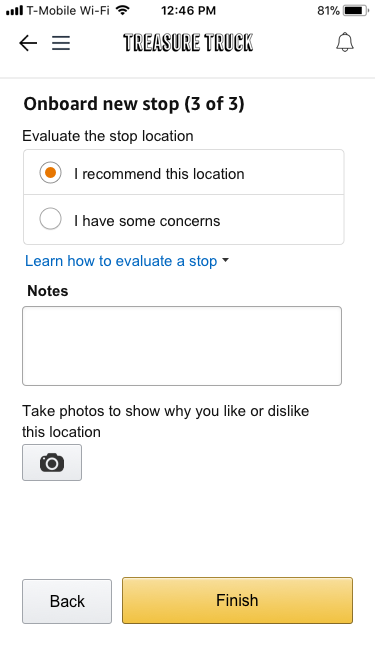Viewport: 375px width, 667px height.
Task: Tap the Wi-Fi status icon
Action: [x=122, y=10]
